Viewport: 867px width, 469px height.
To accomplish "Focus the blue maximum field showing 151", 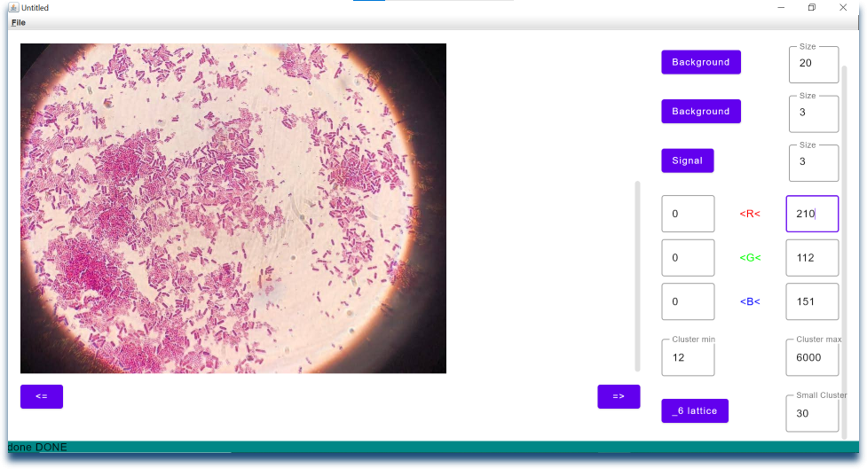I will (x=811, y=302).
